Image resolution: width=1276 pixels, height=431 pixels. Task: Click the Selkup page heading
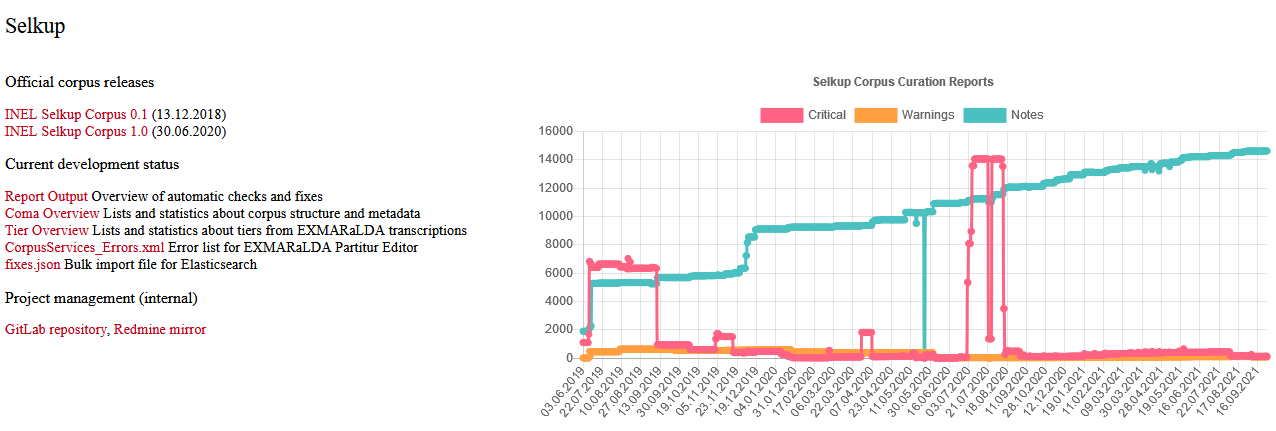click(35, 27)
